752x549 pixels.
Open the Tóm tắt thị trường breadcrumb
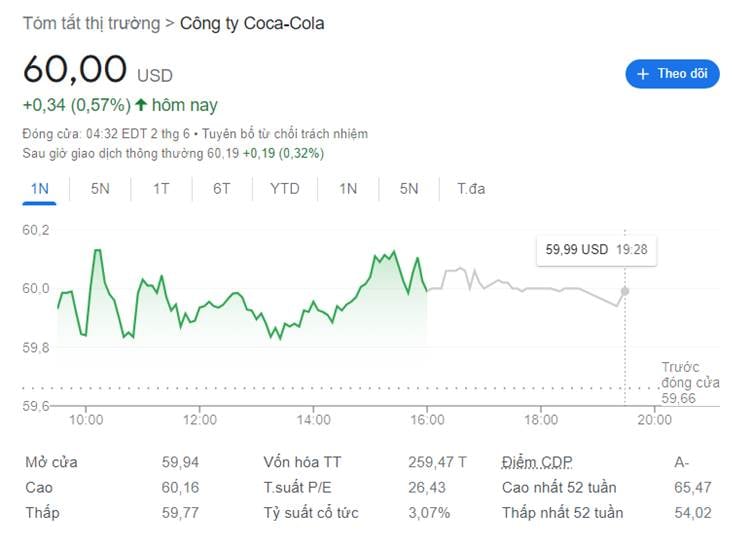pos(91,23)
